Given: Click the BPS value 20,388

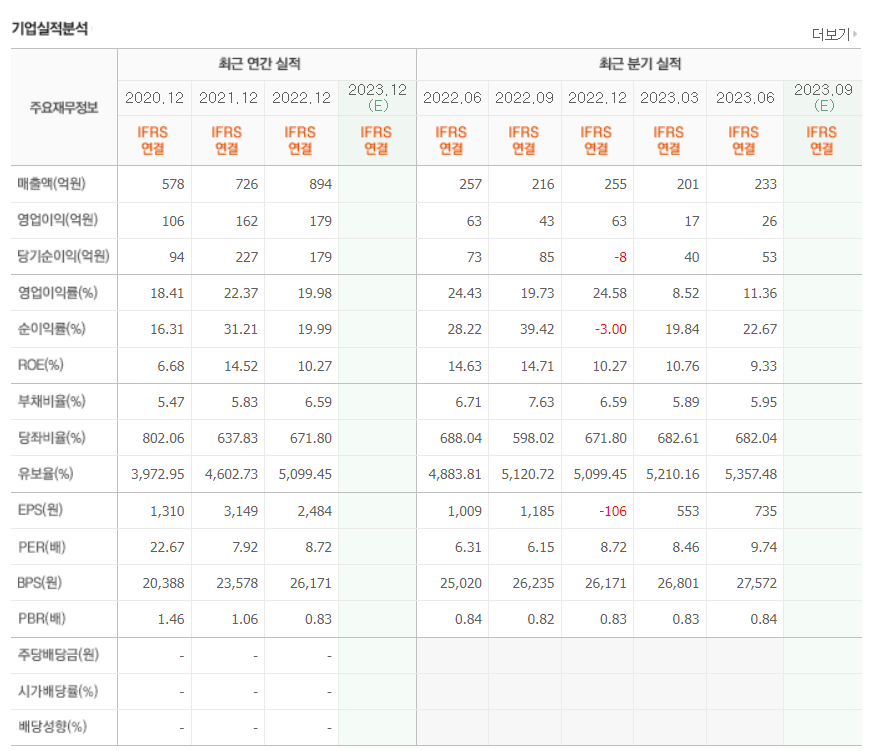Looking at the screenshot, I should (x=163, y=583).
